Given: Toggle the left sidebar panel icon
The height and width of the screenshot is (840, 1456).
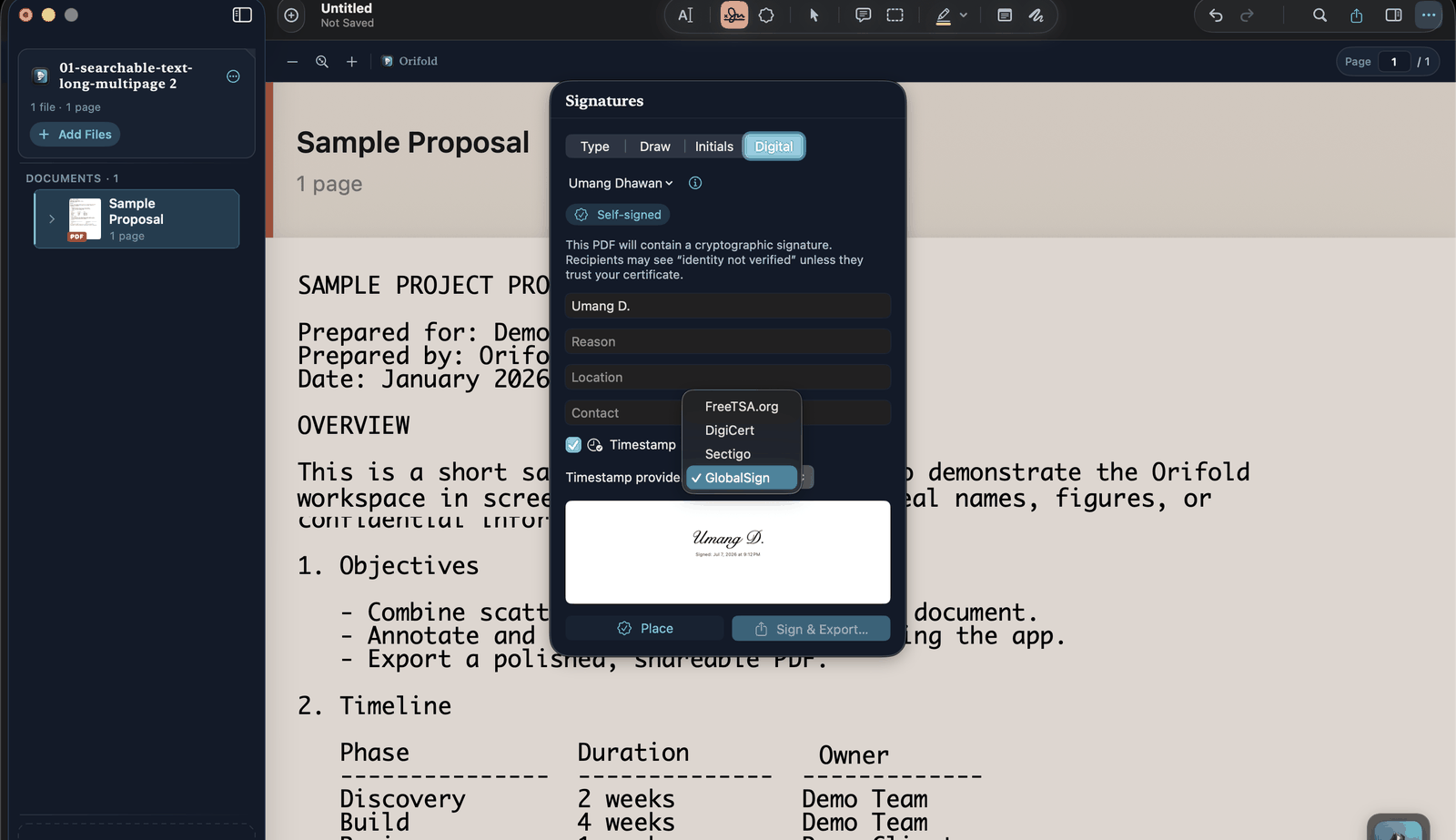Looking at the screenshot, I should point(242,15).
